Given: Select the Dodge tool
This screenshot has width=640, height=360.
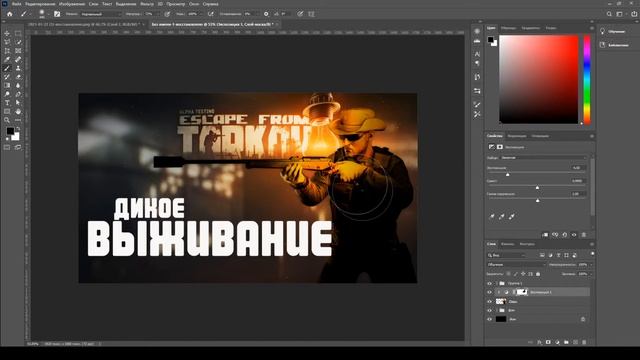Looking at the screenshot, I should pos(7,94).
